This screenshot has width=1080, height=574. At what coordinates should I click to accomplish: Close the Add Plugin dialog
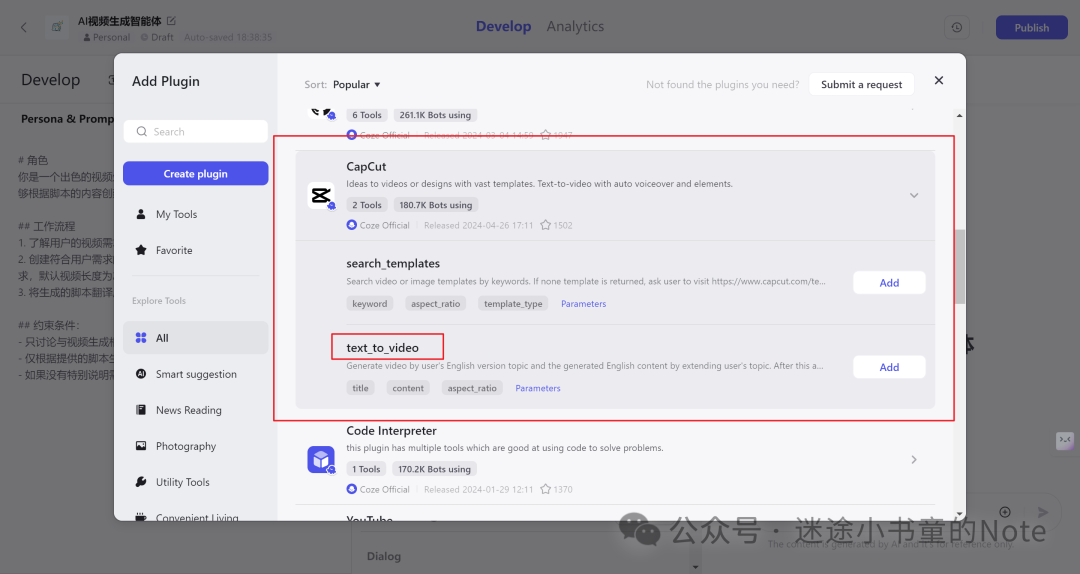(x=939, y=81)
